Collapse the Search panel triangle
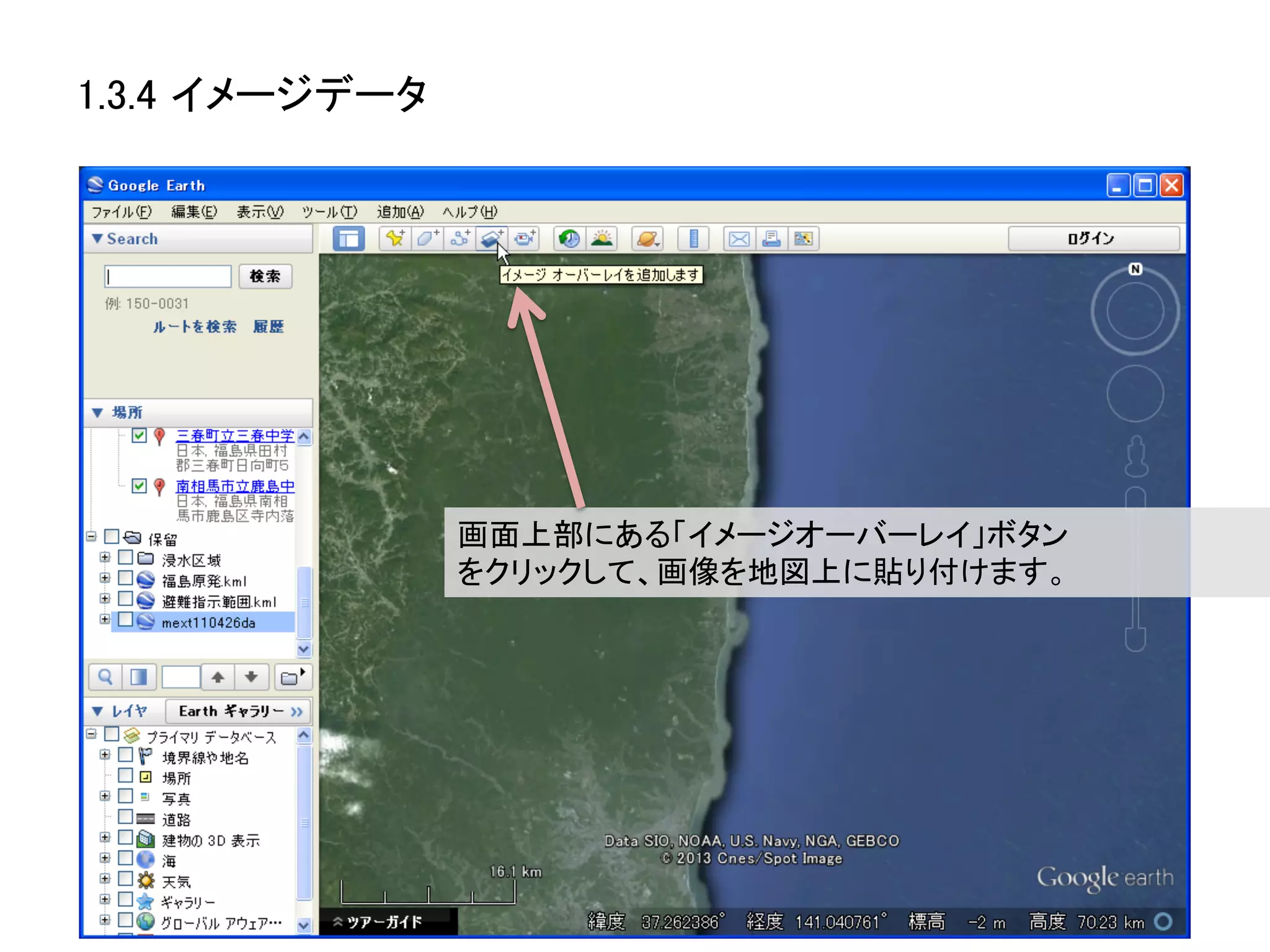Viewport: 1270px width, 952px height. coord(97,239)
